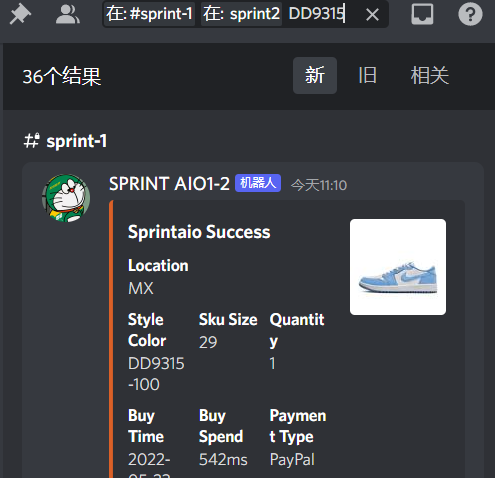The image size is (495, 478).
Task: Click the 'Buy Spend' field label
Action: point(221,426)
